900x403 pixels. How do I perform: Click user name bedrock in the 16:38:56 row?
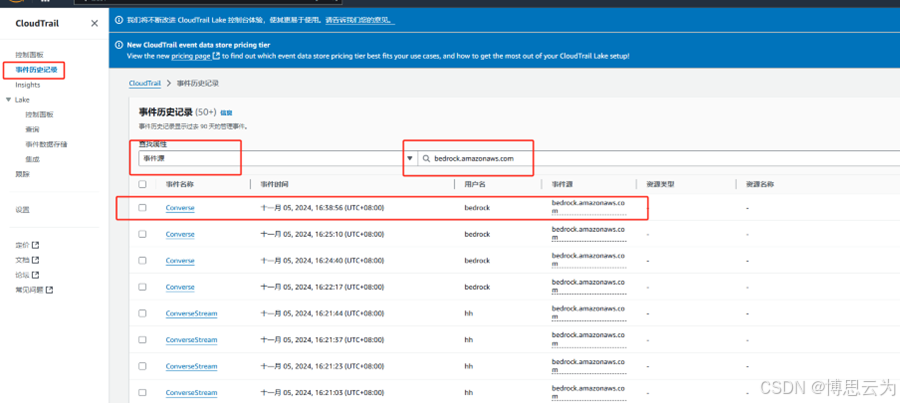click(x=477, y=208)
